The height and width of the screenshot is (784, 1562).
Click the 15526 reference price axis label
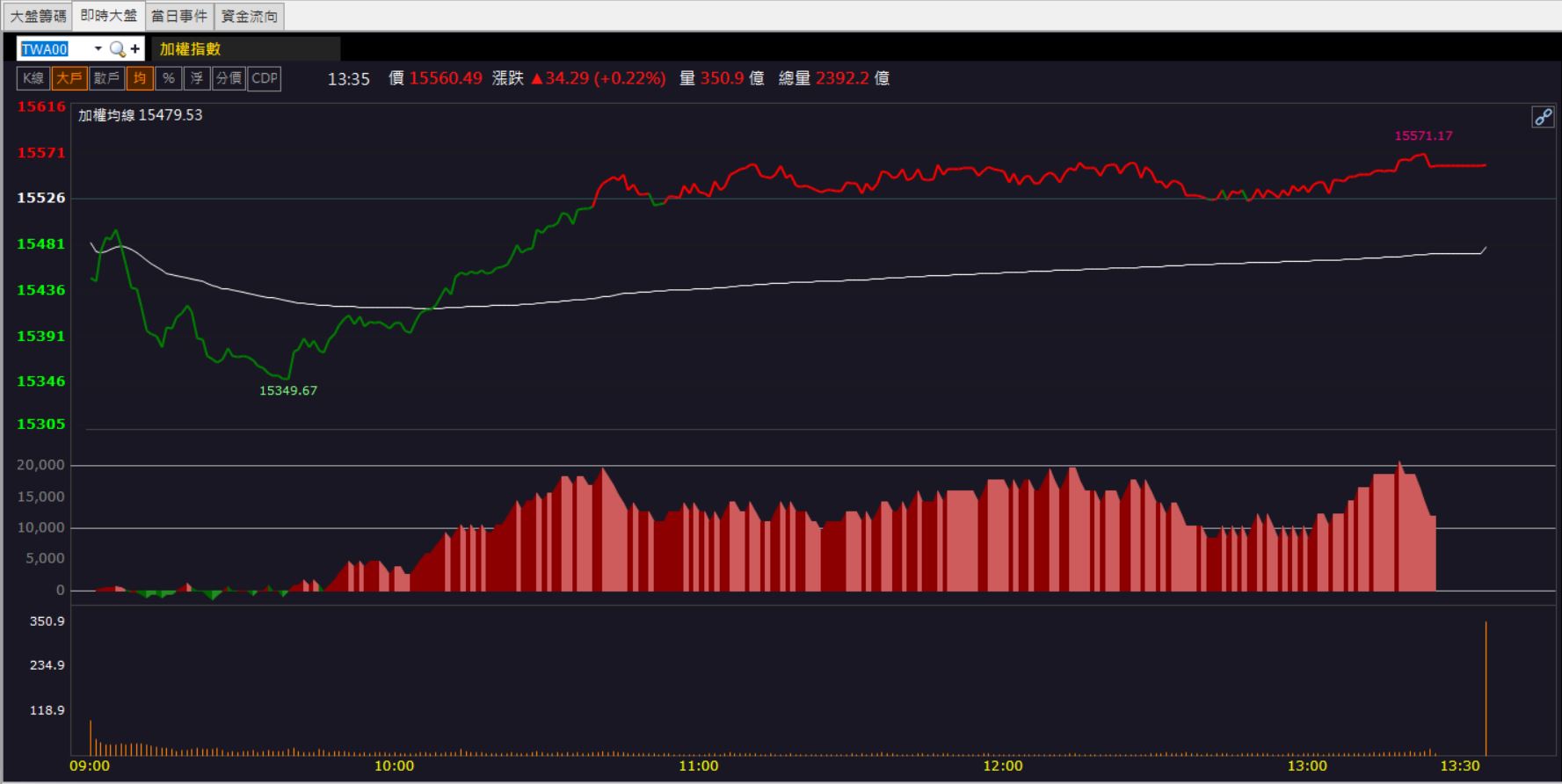(x=41, y=198)
